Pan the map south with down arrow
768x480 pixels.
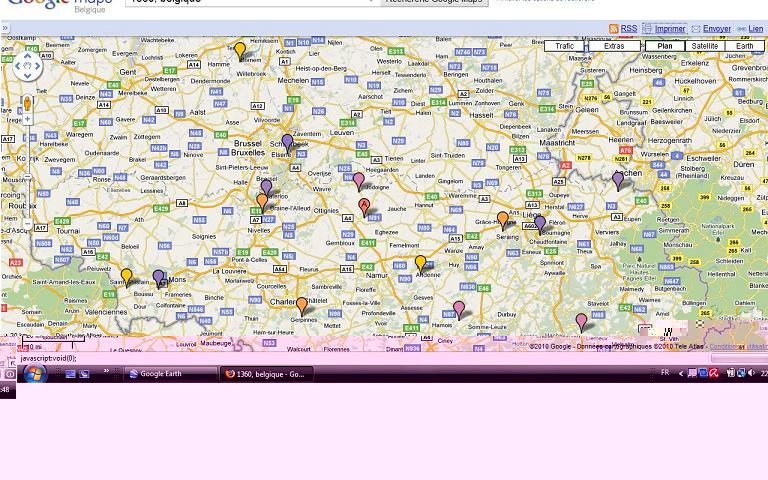27,75
